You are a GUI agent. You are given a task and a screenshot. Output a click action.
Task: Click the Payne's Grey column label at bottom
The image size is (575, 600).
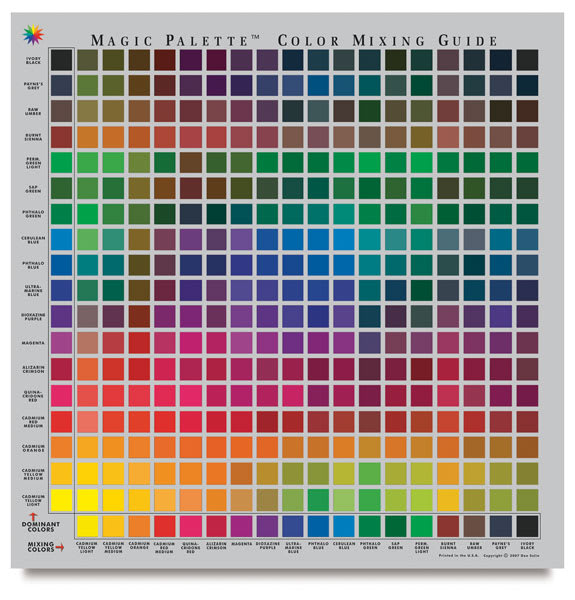click(501, 546)
